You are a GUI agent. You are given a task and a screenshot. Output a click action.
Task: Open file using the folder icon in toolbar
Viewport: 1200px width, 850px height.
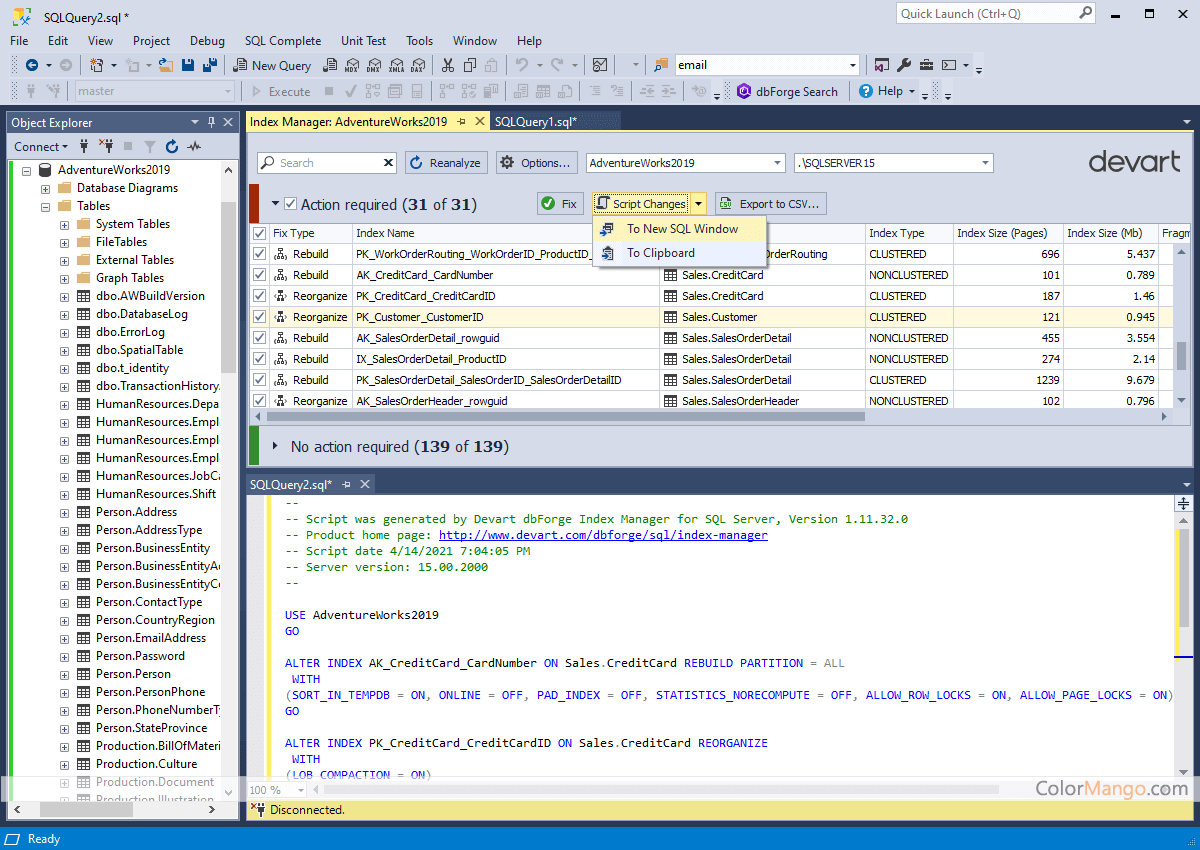click(166, 65)
